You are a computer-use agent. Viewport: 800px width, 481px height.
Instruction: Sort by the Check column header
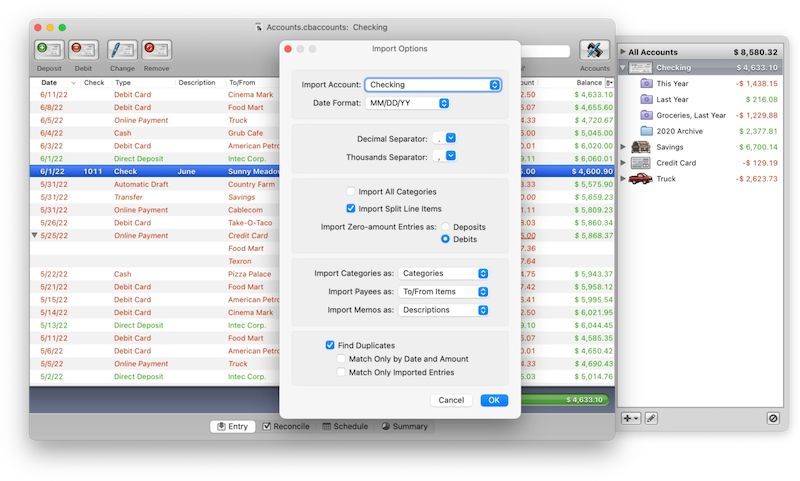pos(94,82)
